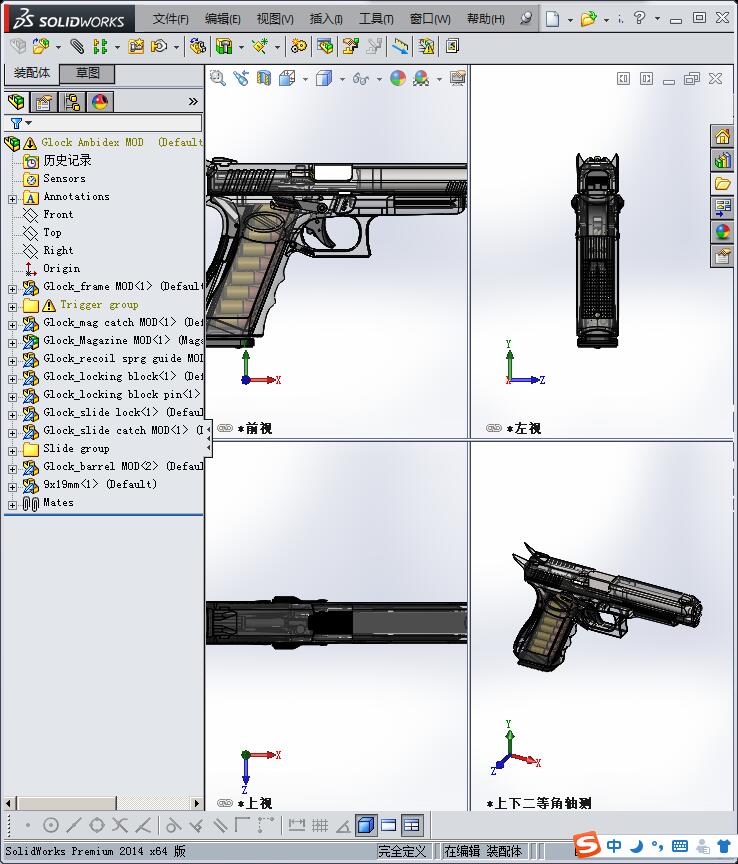Screen dimensions: 738x864
Task: Click the funnel filter icon above tree
Action: coord(17,123)
